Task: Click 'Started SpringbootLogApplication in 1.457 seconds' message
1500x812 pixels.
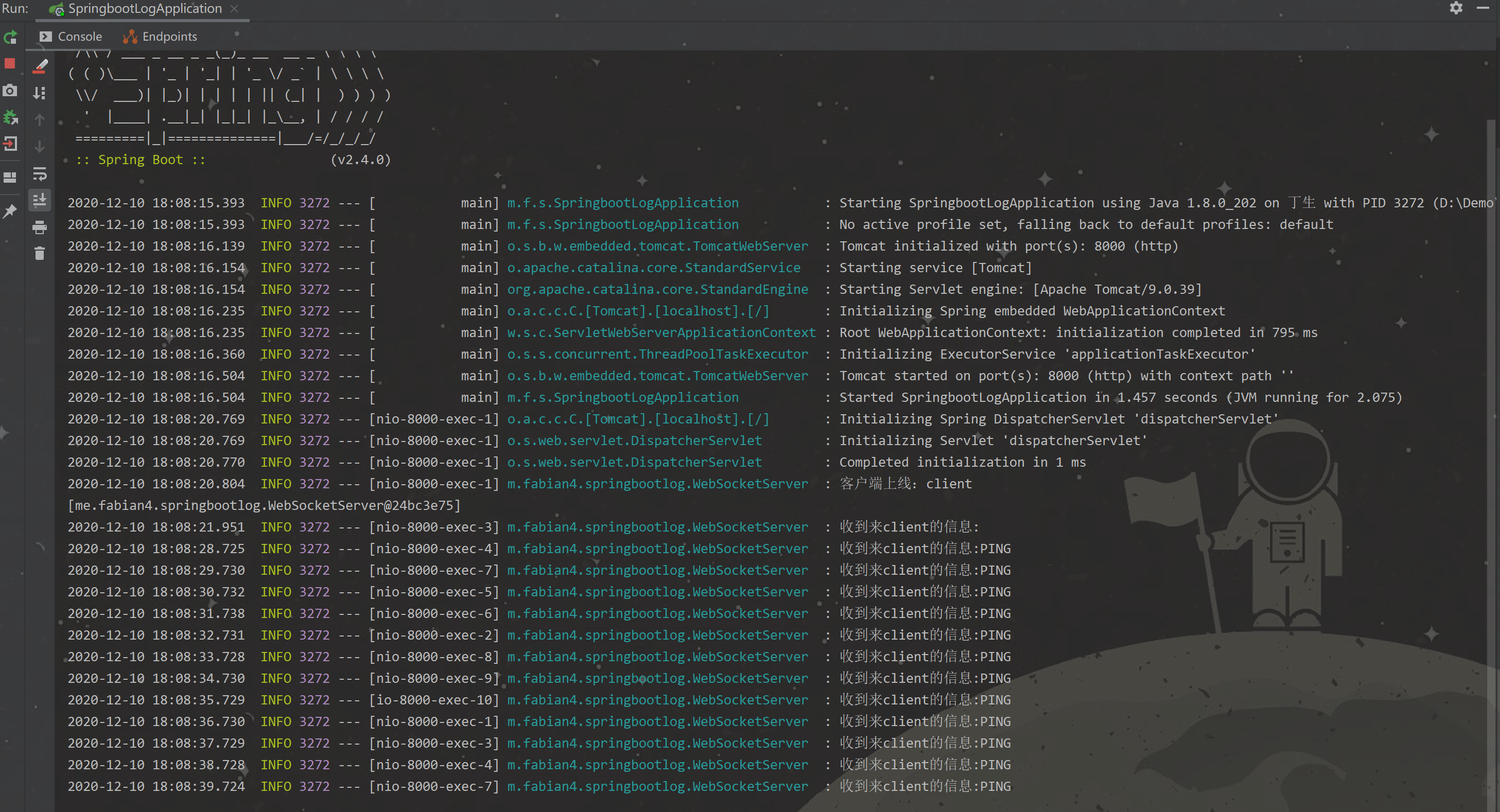Action: pyautogui.click(x=1120, y=397)
